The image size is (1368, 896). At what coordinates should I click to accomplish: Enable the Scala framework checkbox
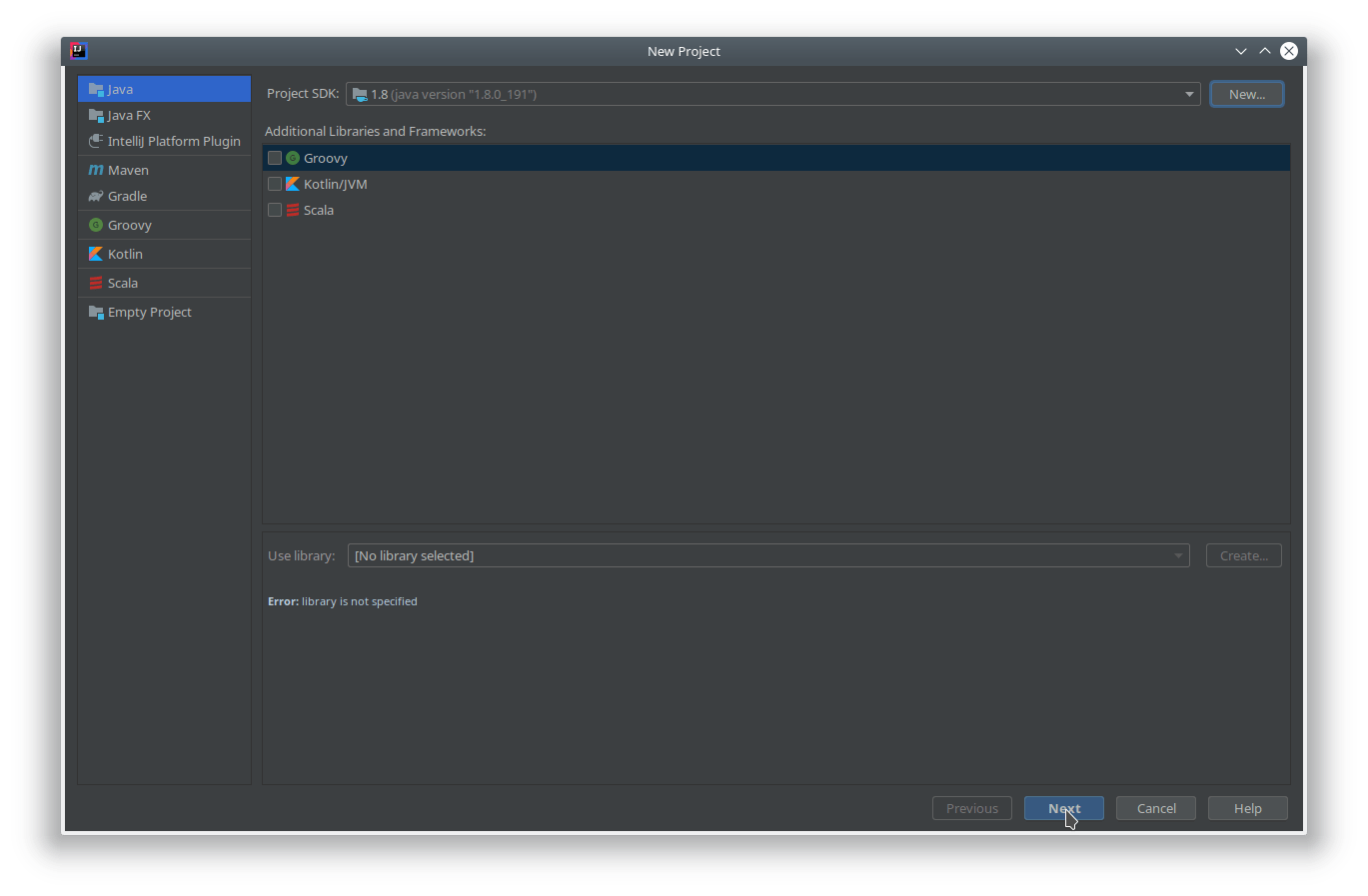click(x=275, y=210)
